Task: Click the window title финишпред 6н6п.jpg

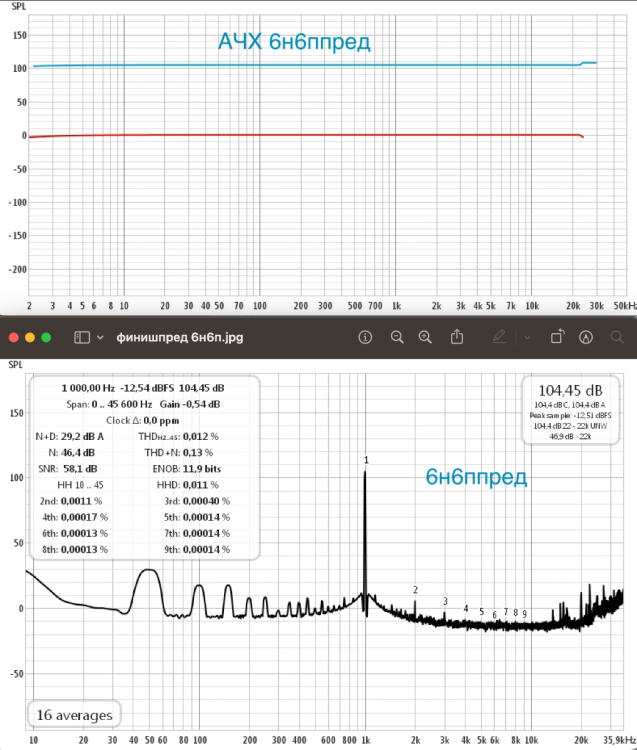Action: pos(179,338)
